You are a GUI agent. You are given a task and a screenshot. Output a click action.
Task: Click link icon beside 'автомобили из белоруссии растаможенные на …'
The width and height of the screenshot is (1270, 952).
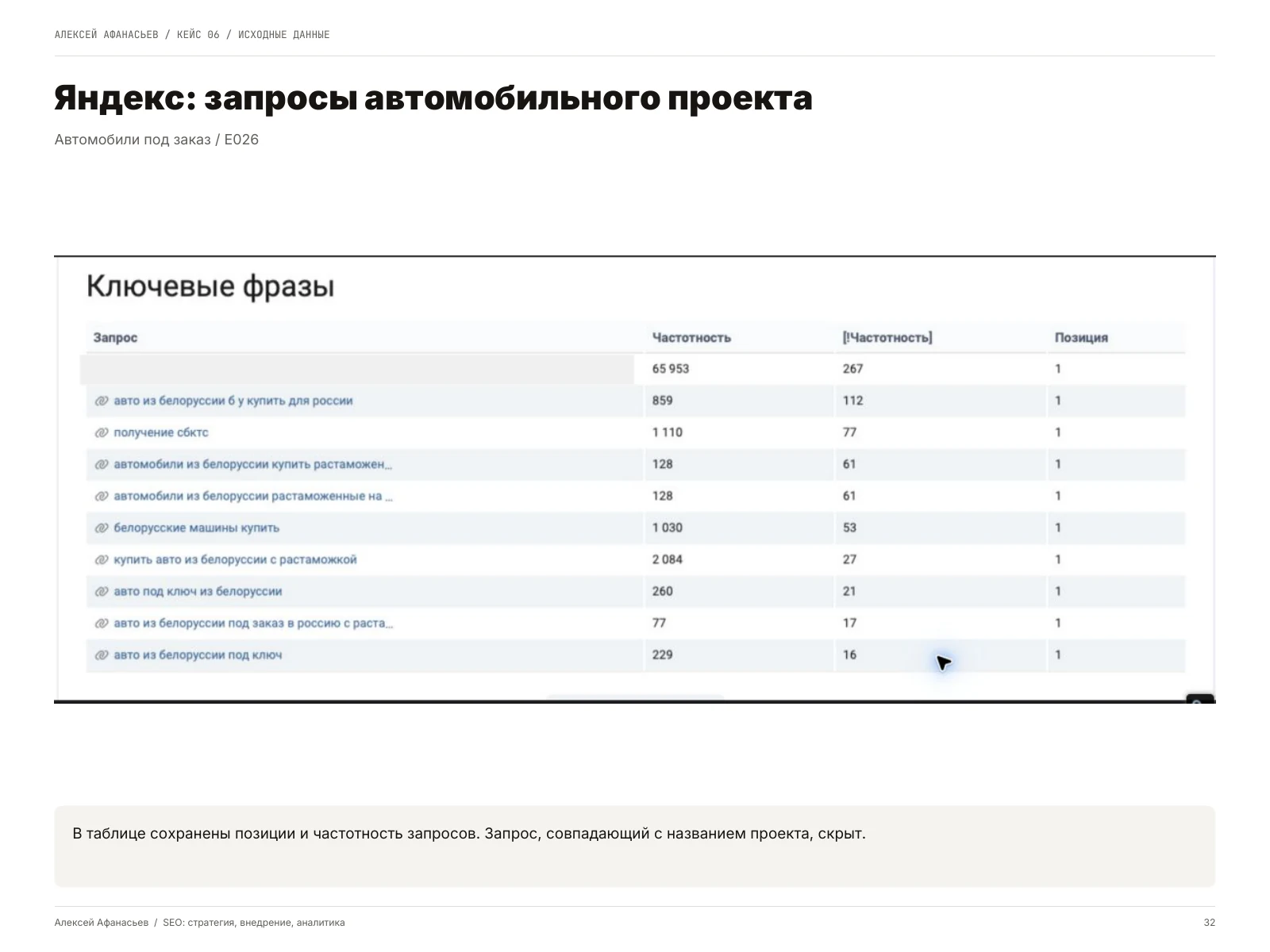pos(101,496)
